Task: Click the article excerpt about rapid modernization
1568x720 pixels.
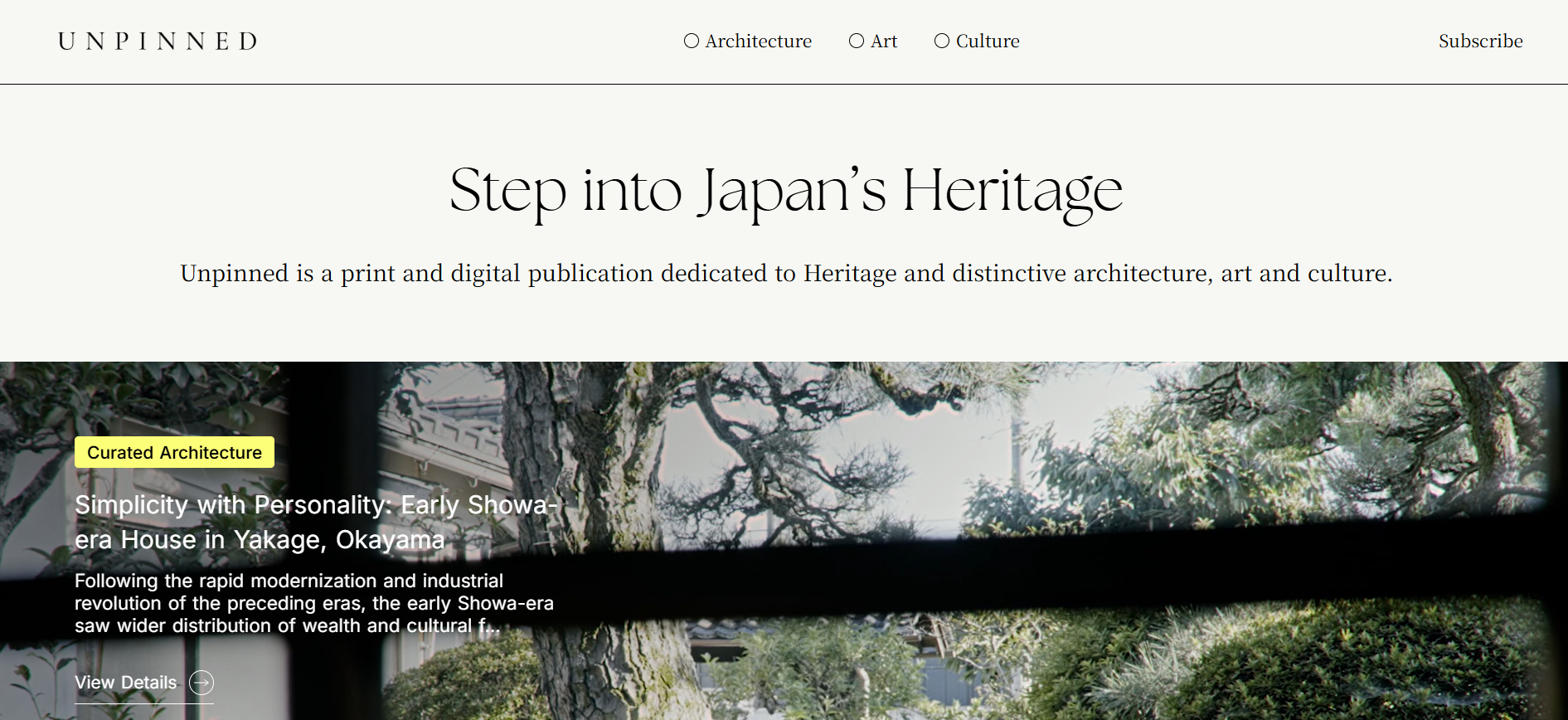Action: click(x=313, y=603)
